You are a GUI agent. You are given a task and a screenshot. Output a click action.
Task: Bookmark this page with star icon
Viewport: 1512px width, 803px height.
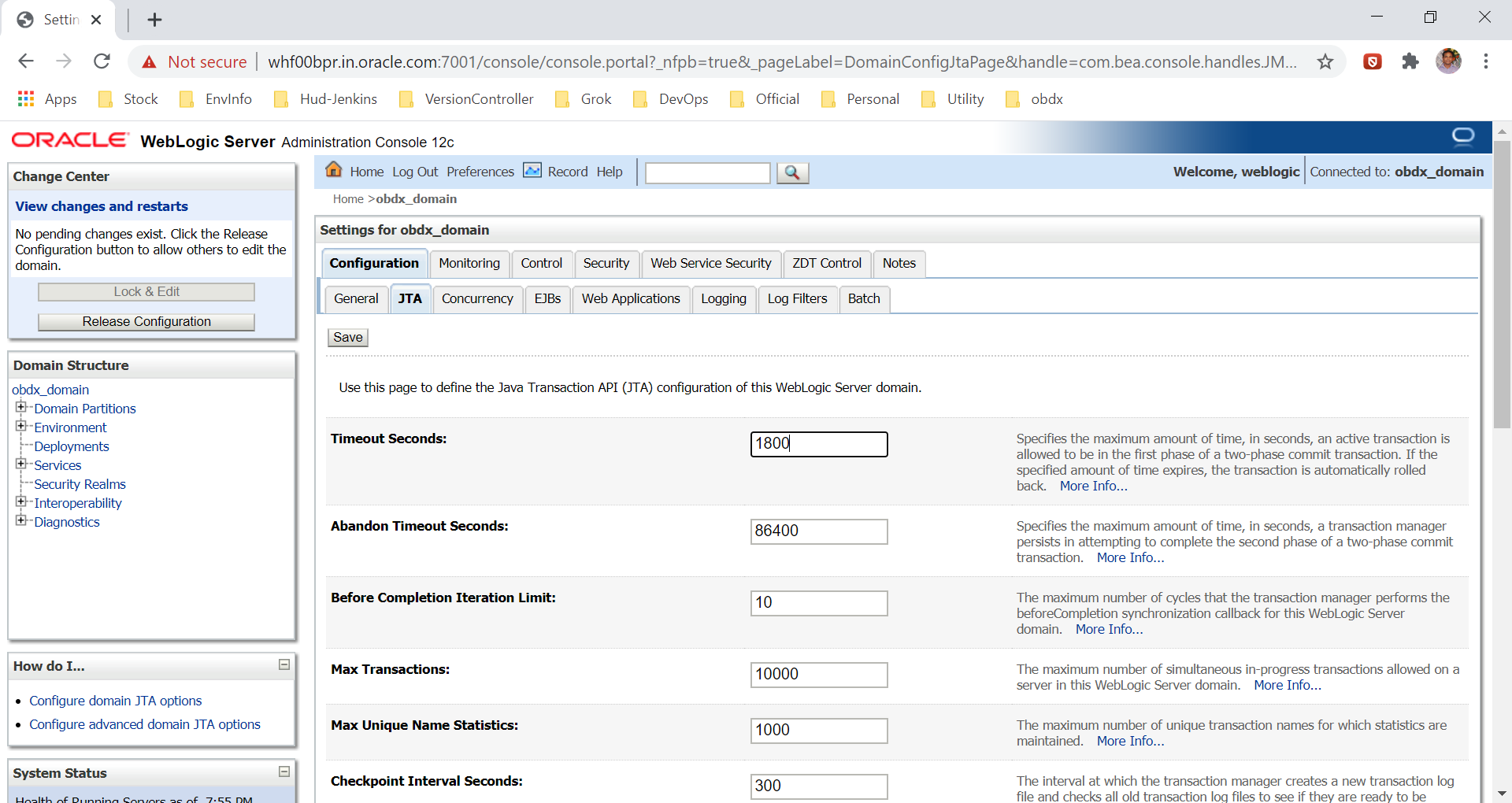pyautogui.click(x=1325, y=61)
